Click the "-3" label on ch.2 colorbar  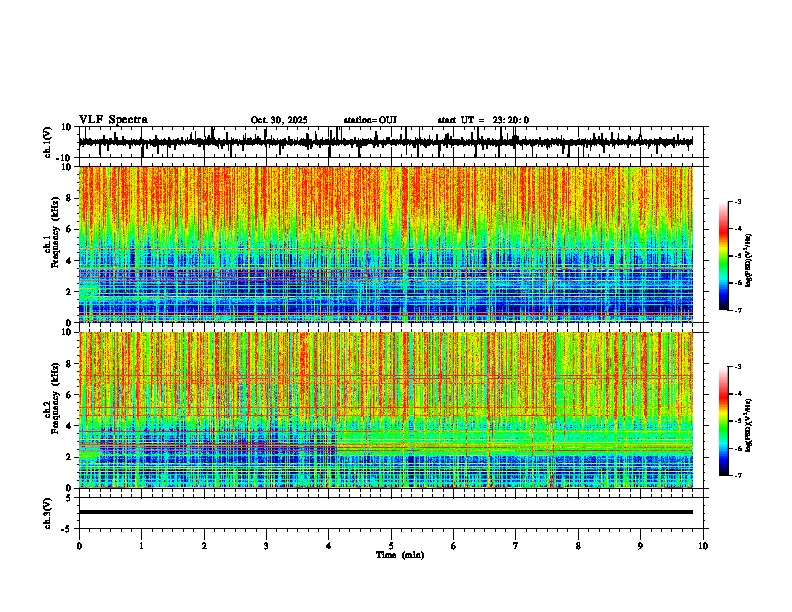click(737, 367)
